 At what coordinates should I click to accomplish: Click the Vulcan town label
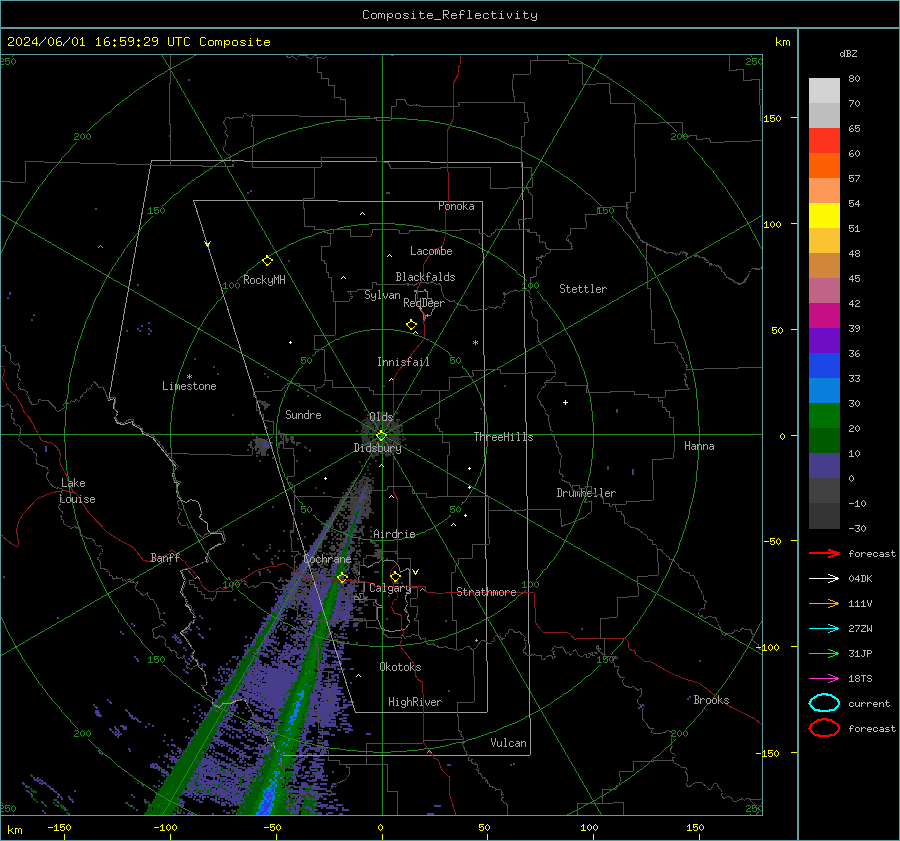tap(508, 743)
